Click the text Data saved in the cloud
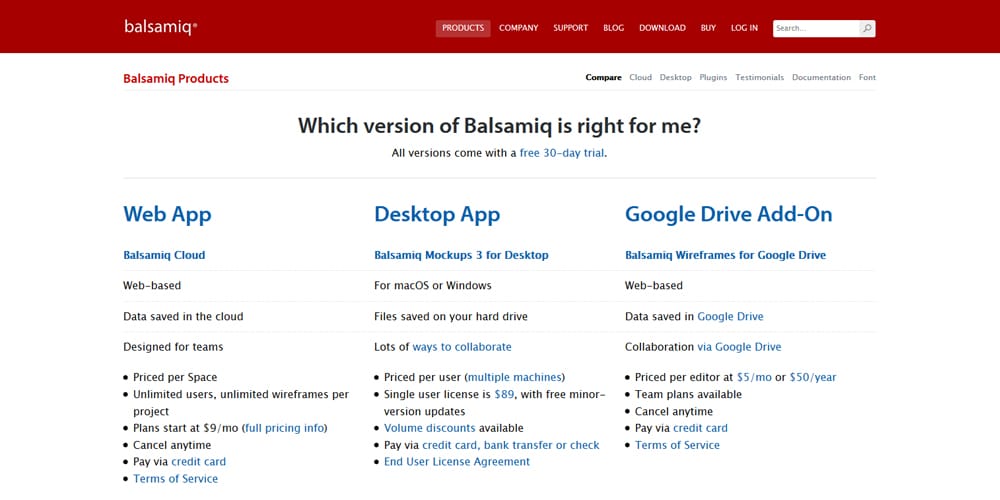1000x500 pixels. pyautogui.click(x=183, y=316)
